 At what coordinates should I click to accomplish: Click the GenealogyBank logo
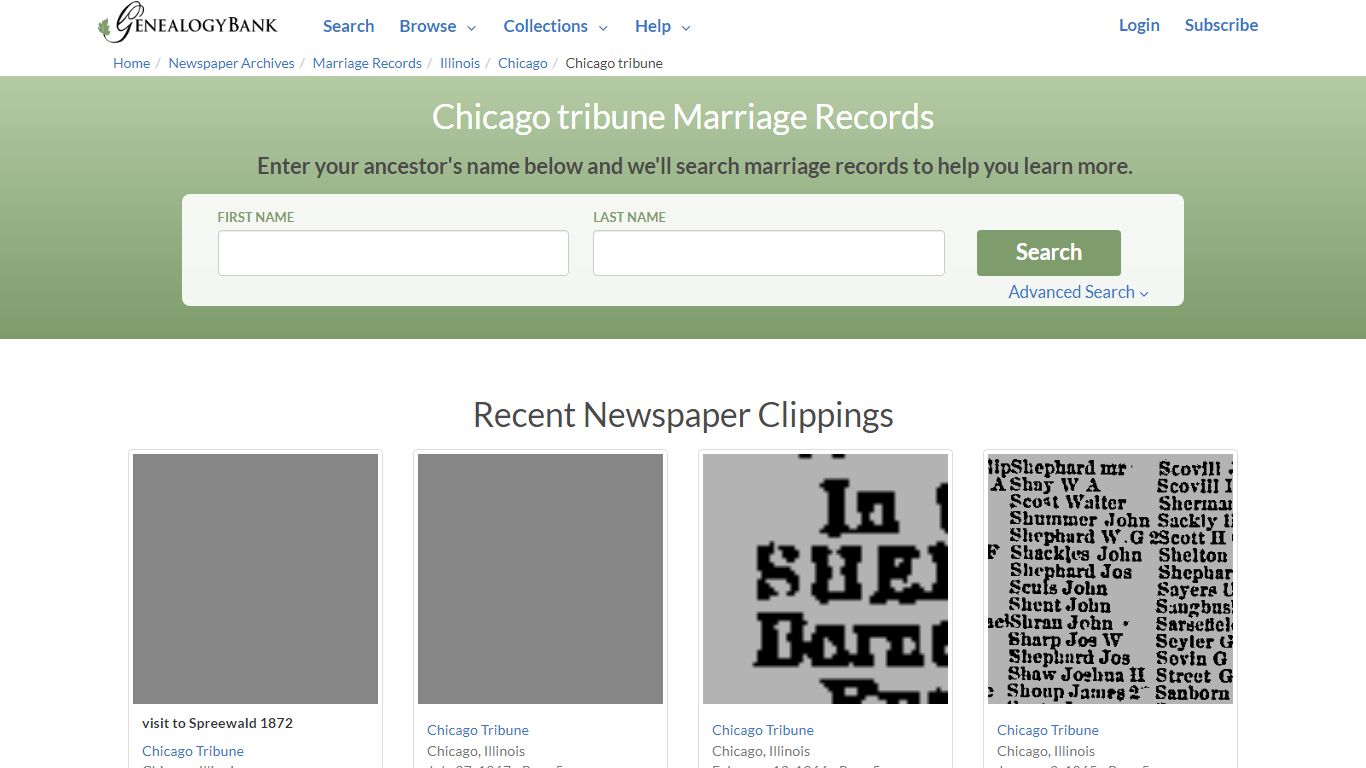click(x=188, y=24)
